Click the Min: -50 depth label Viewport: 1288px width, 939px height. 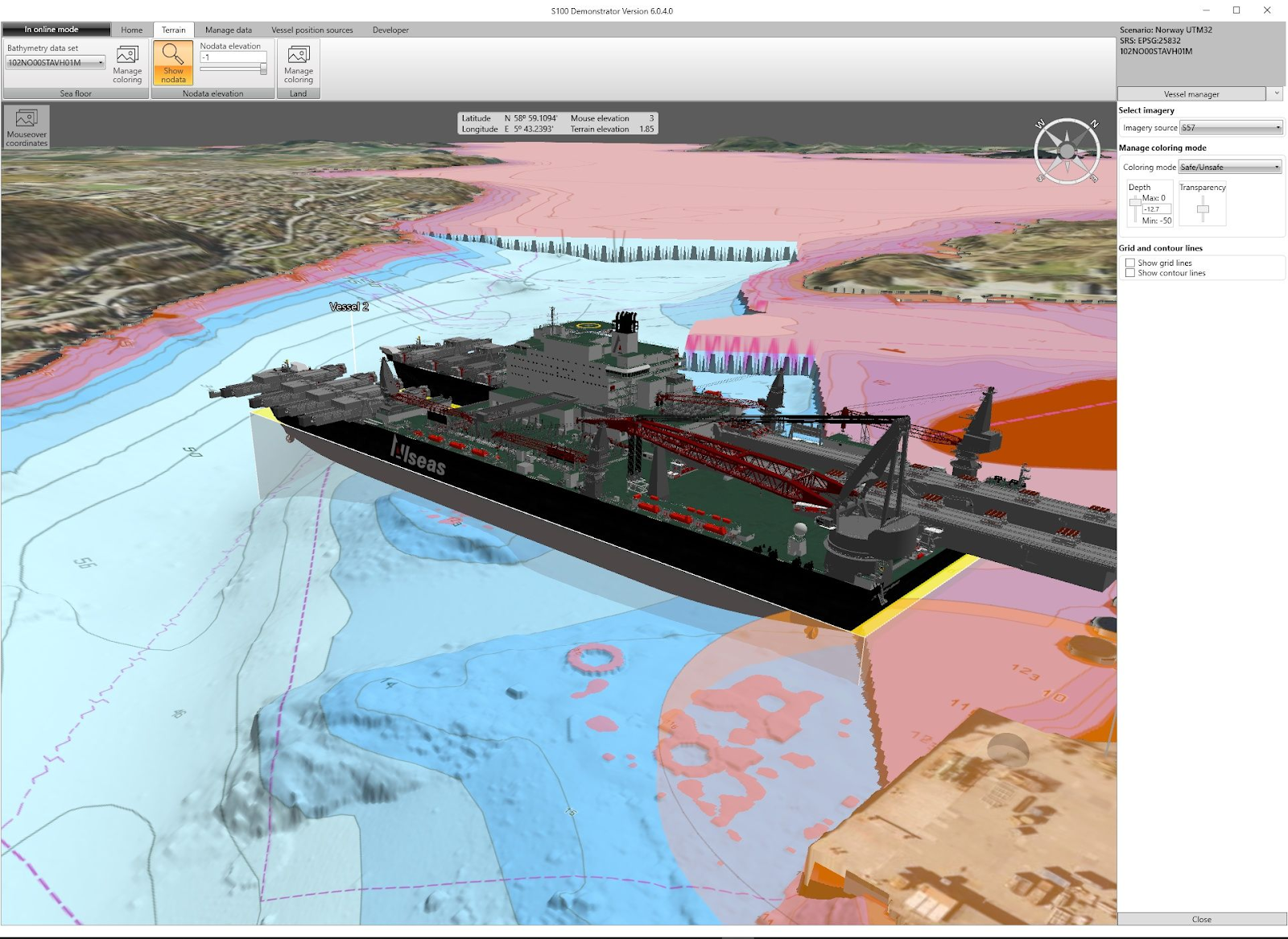(1157, 221)
